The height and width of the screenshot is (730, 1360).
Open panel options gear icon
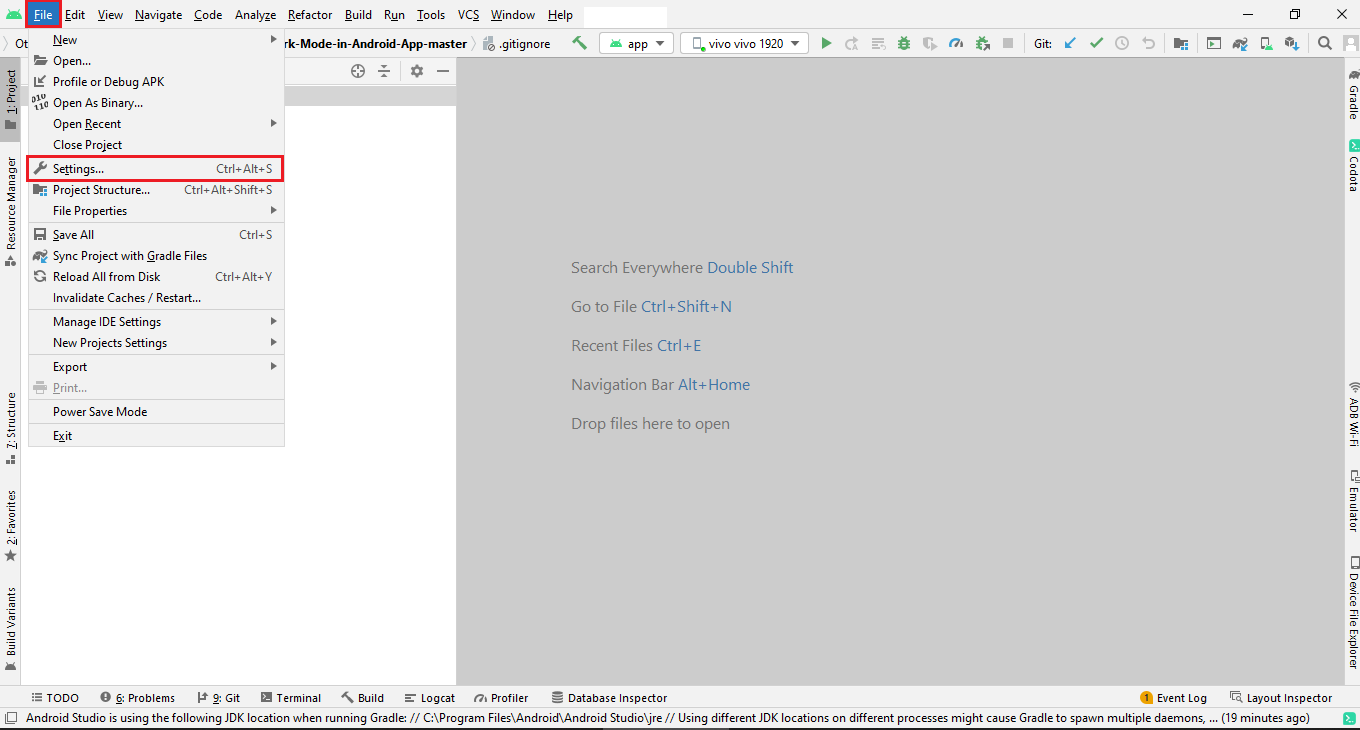pos(417,71)
